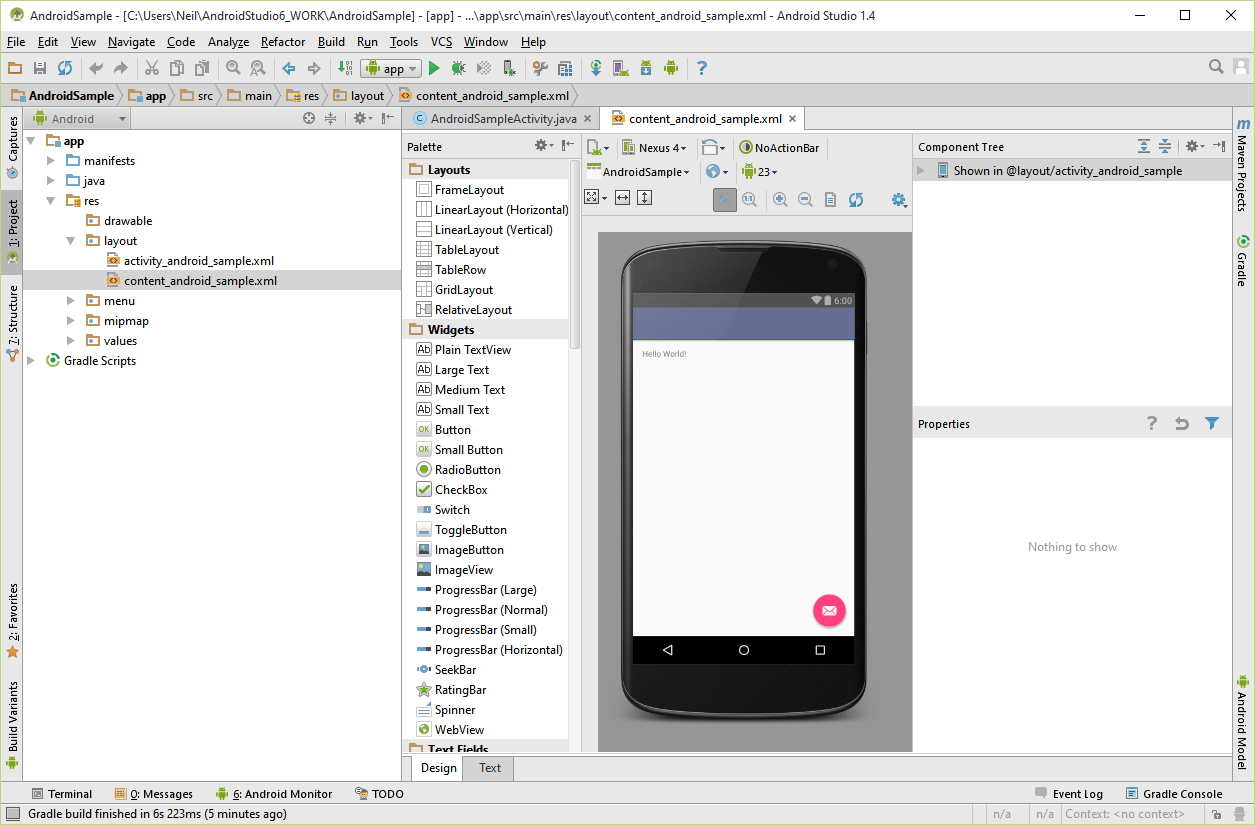Click the Properties filter funnel icon

1212,424
